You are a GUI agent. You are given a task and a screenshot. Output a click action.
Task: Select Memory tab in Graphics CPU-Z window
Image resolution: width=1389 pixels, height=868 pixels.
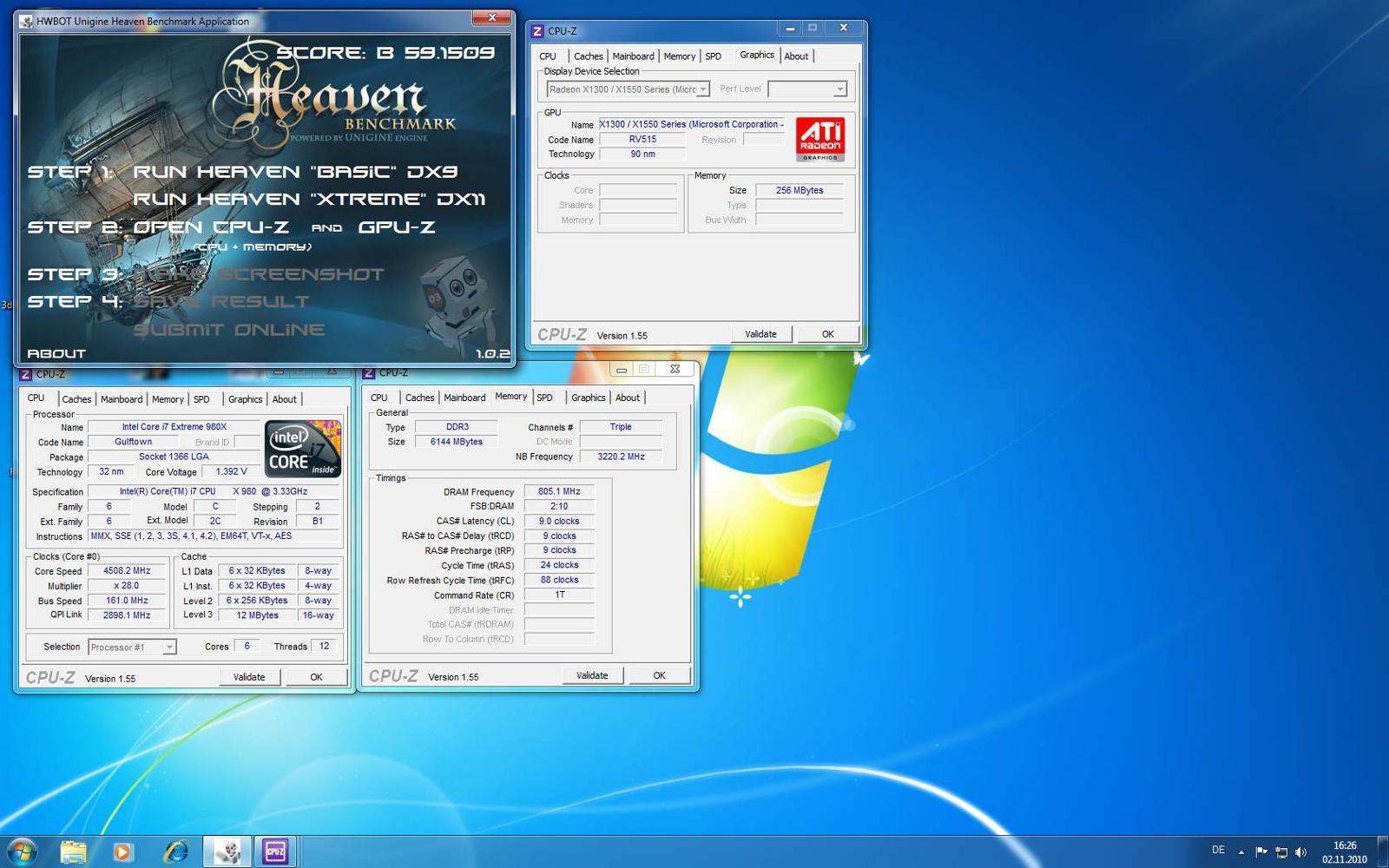pyautogui.click(x=679, y=56)
